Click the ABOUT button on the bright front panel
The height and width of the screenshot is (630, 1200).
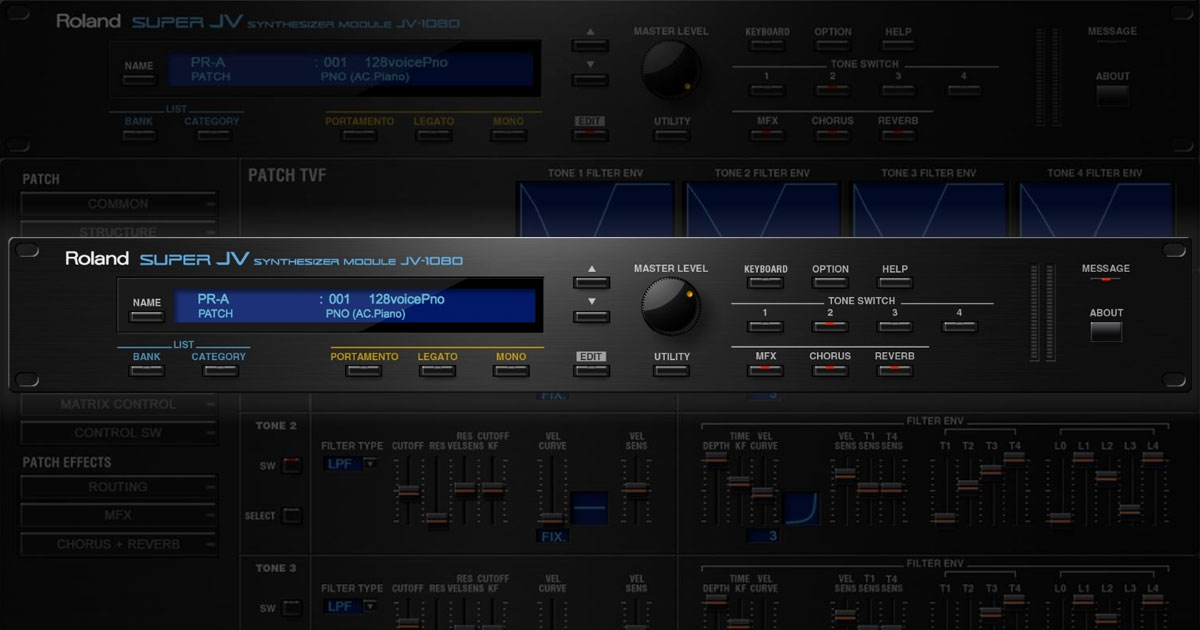coord(1106,332)
